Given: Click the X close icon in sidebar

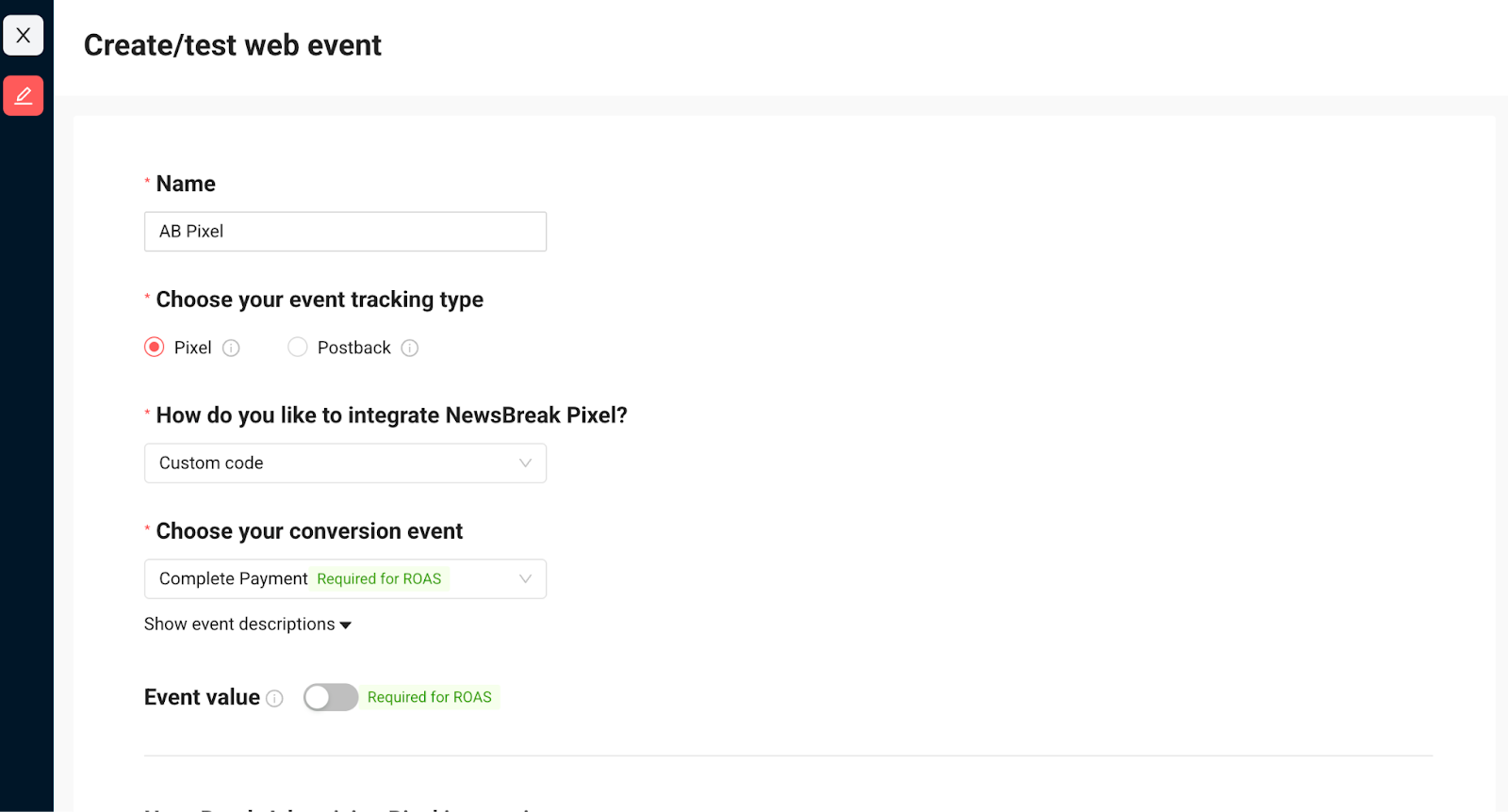Looking at the screenshot, I should tap(24, 35).
